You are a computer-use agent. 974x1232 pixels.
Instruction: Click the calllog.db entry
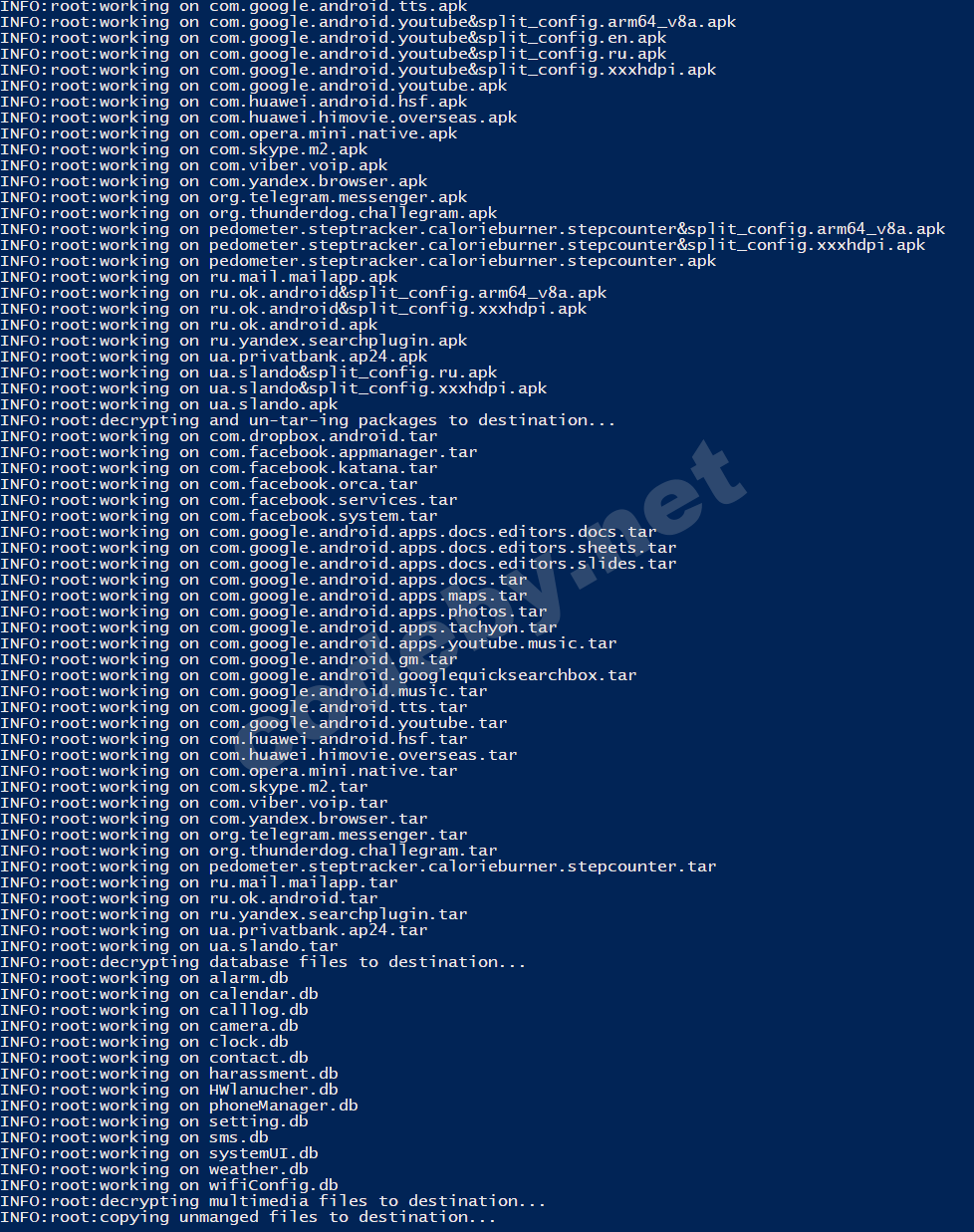pos(154,1010)
